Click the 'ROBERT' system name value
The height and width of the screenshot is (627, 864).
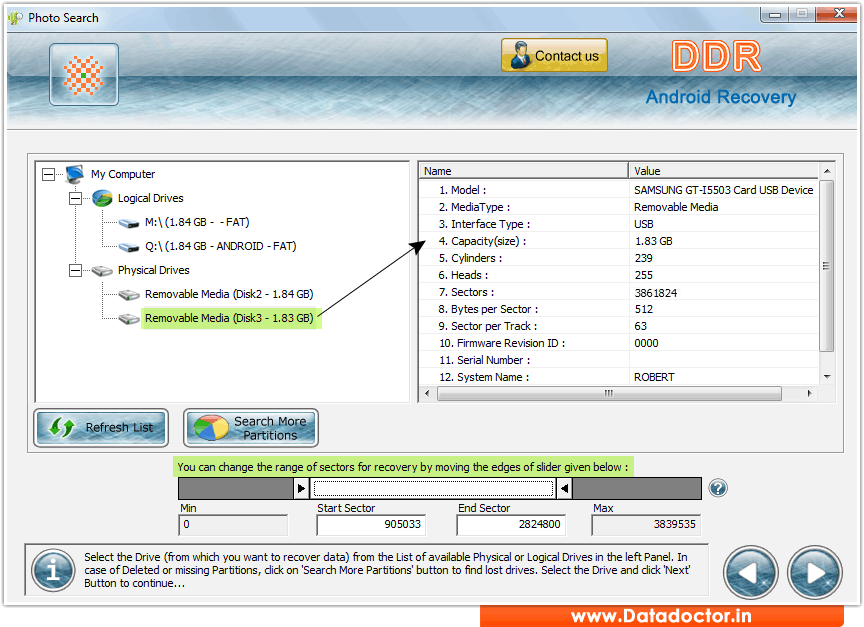pos(654,377)
